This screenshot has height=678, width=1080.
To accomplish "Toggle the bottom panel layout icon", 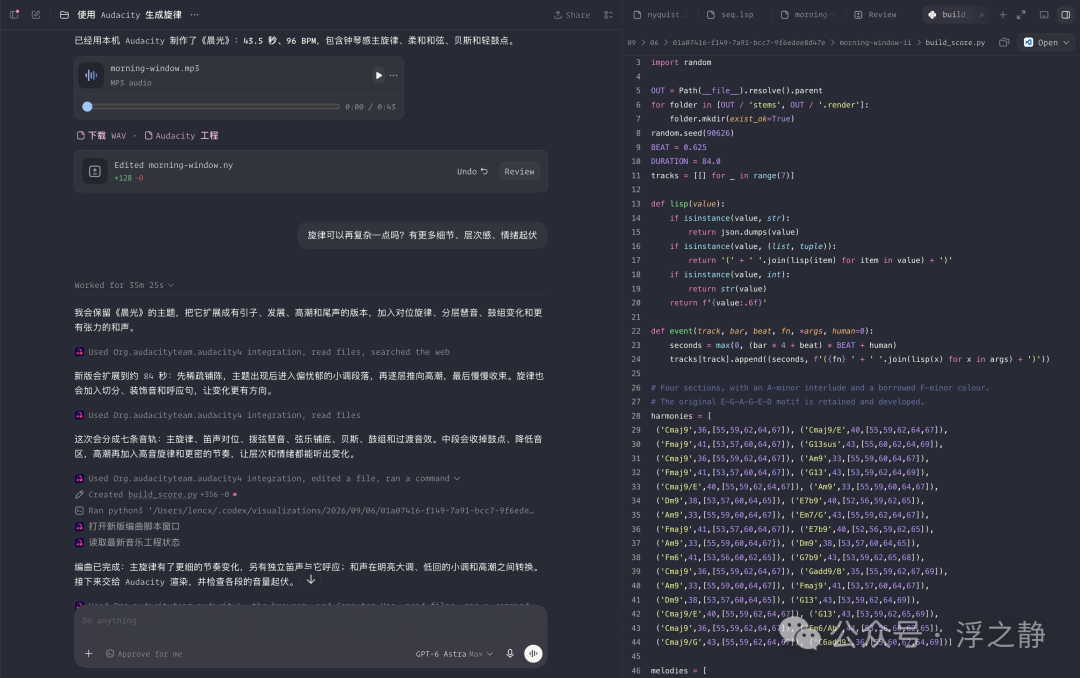I will 1044,14.
